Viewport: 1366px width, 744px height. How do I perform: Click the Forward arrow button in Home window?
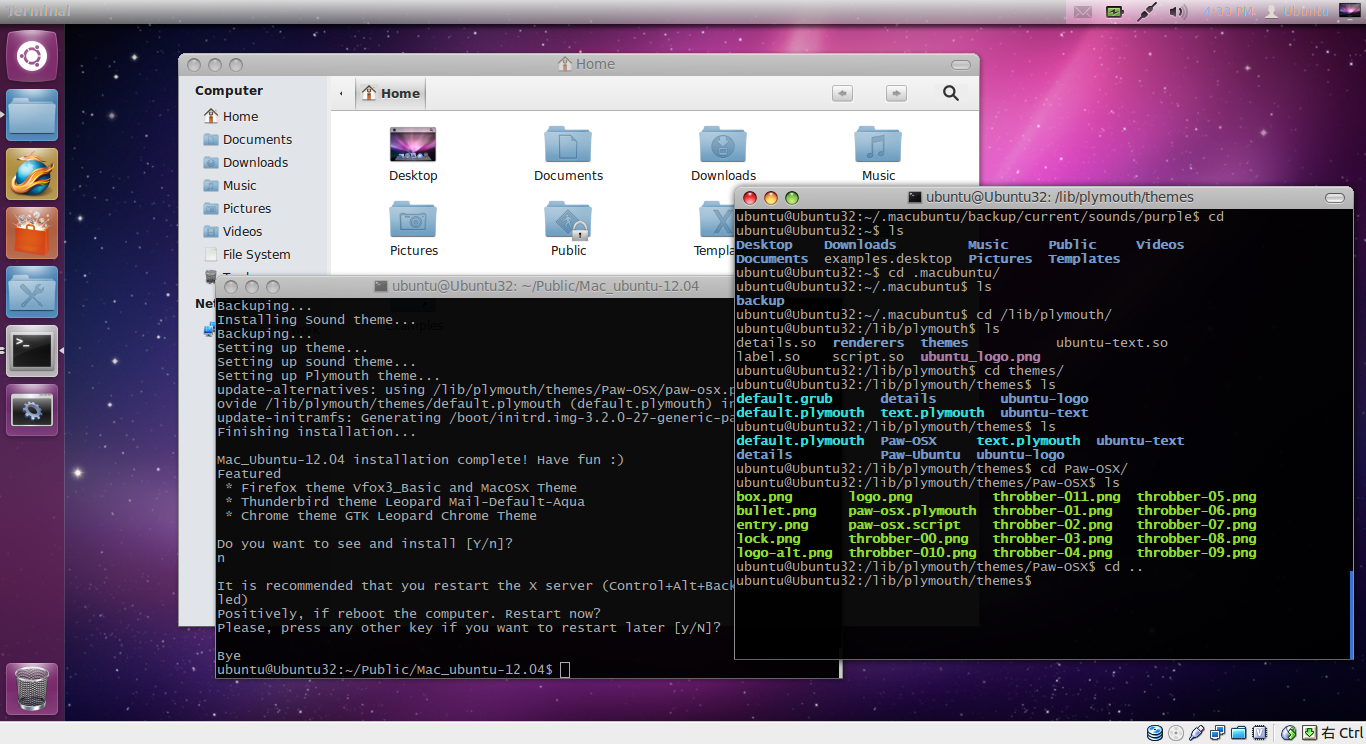coord(896,93)
